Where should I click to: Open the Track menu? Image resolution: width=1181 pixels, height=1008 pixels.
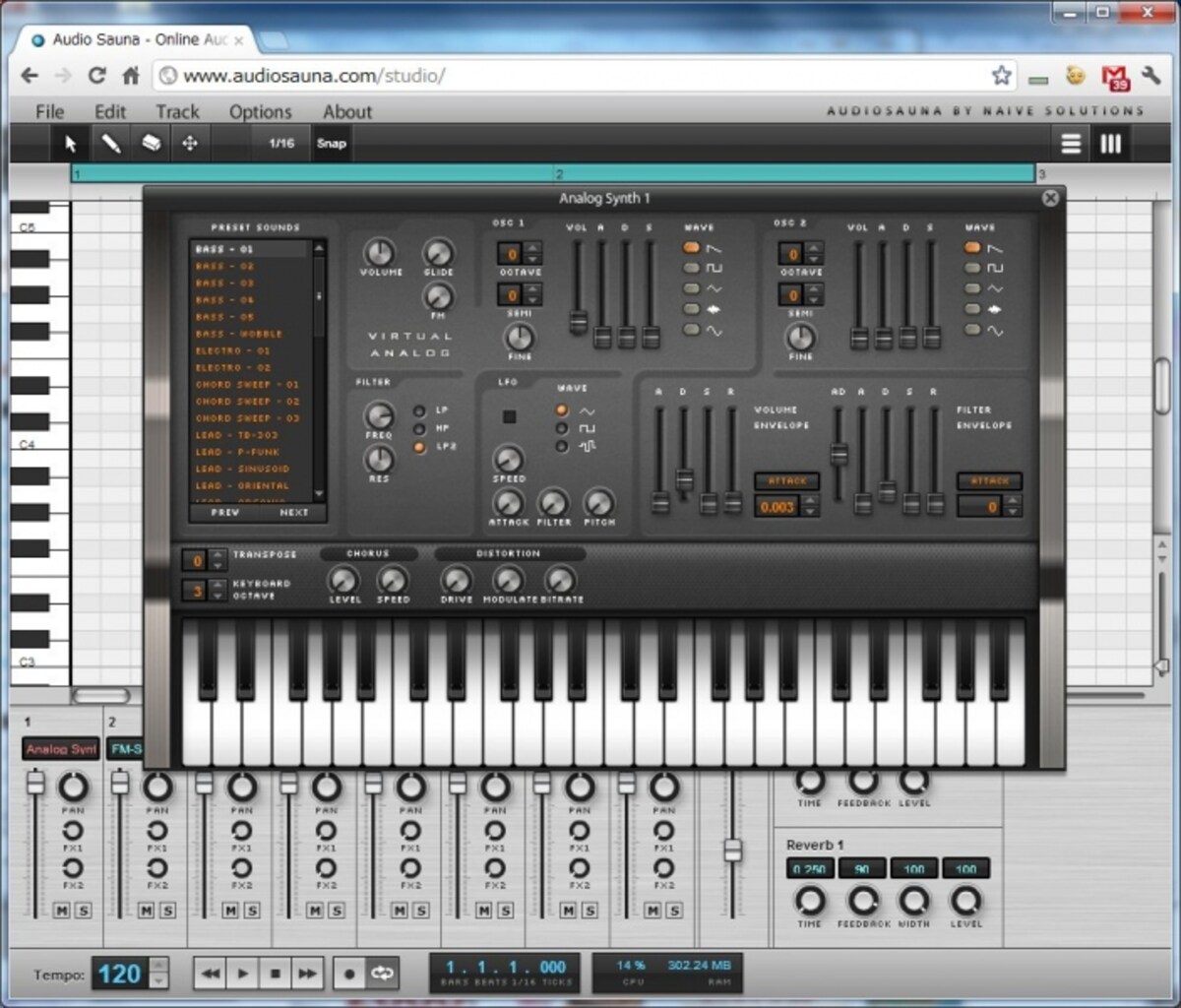tap(177, 111)
